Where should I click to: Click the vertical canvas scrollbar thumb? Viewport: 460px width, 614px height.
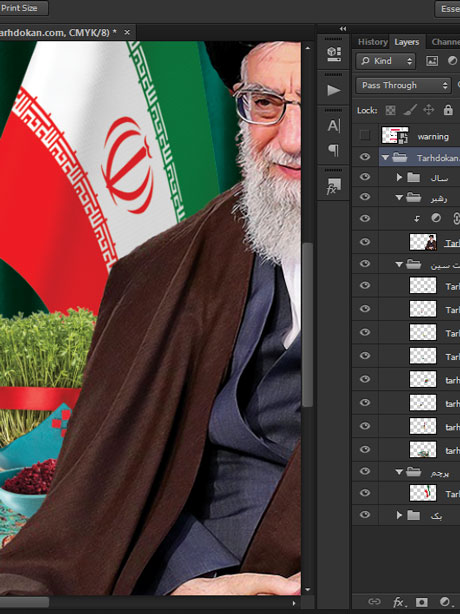[308, 324]
